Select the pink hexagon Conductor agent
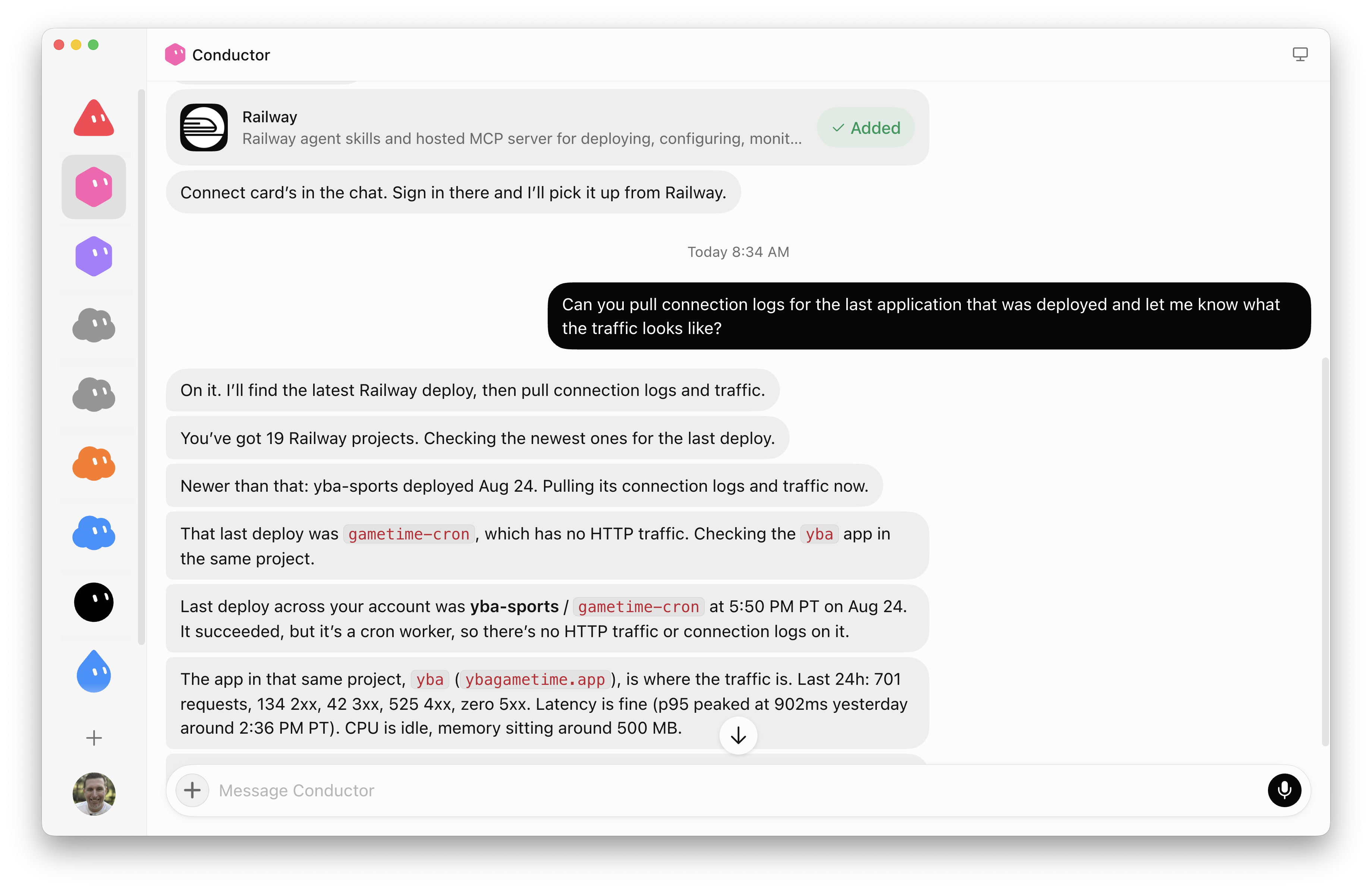Image resolution: width=1372 pixels, height=891 pixels. point(93,187)
